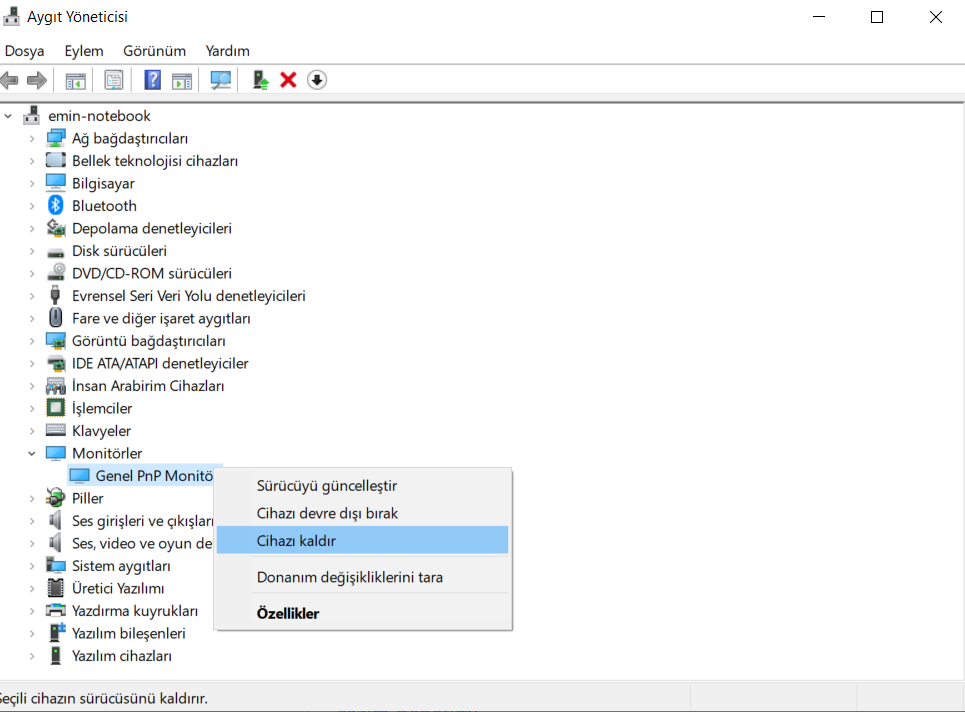Select the Genel PnP Monitör device
Viewport: 965px width, 712px height.
click(154, 476)
